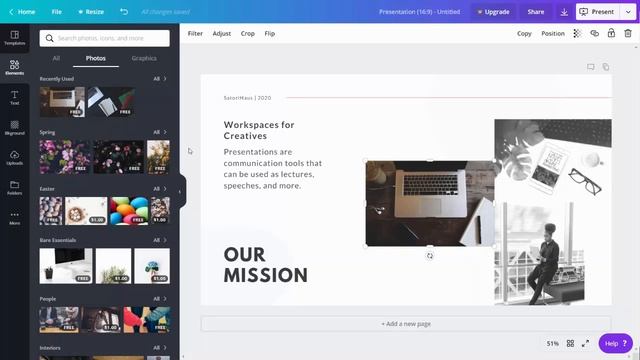Select the colorful Easter eggs thumbnail
640x360 pixels.
coord(129,211)
